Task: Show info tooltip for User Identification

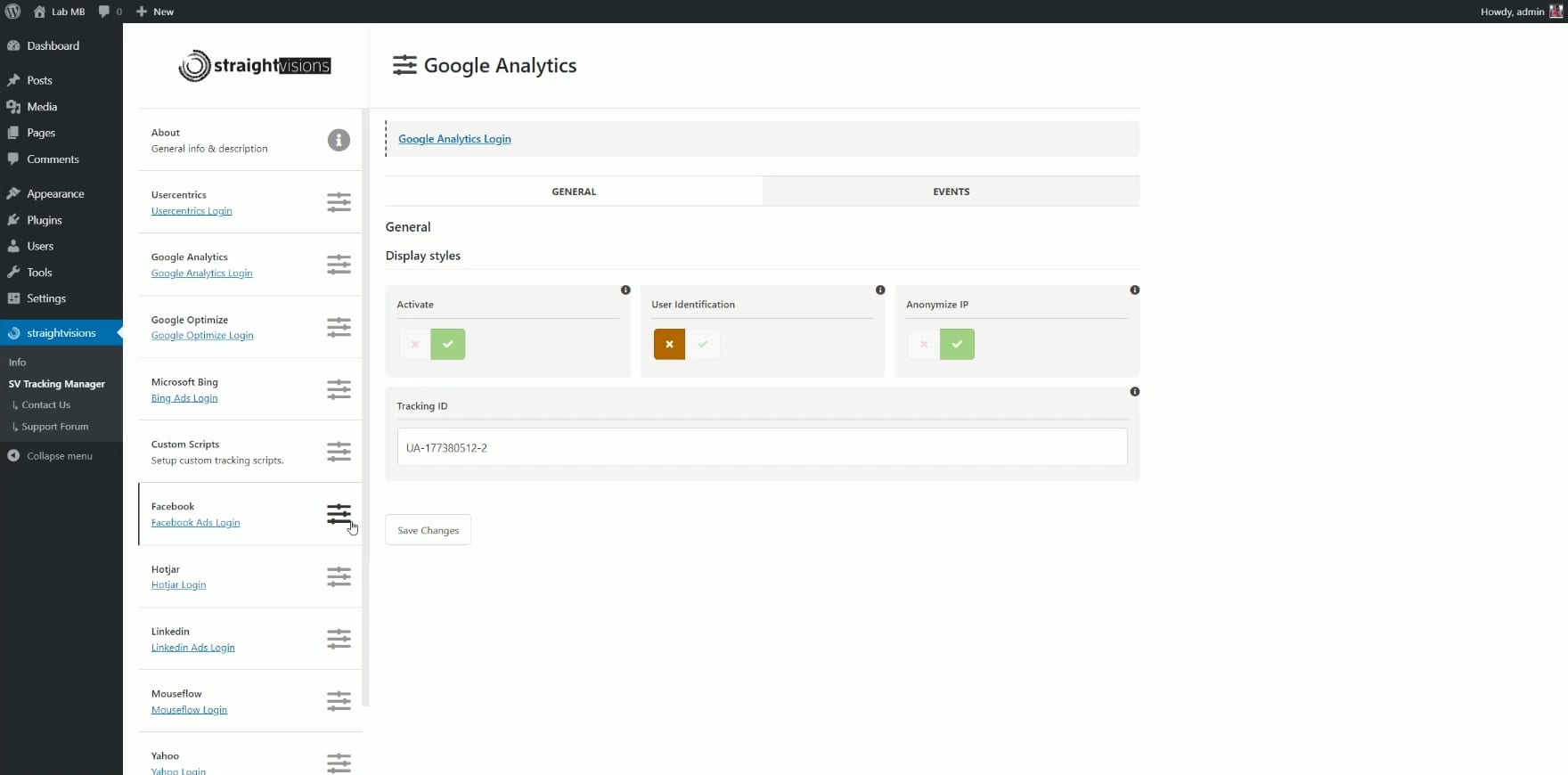Action: (880, 290)
